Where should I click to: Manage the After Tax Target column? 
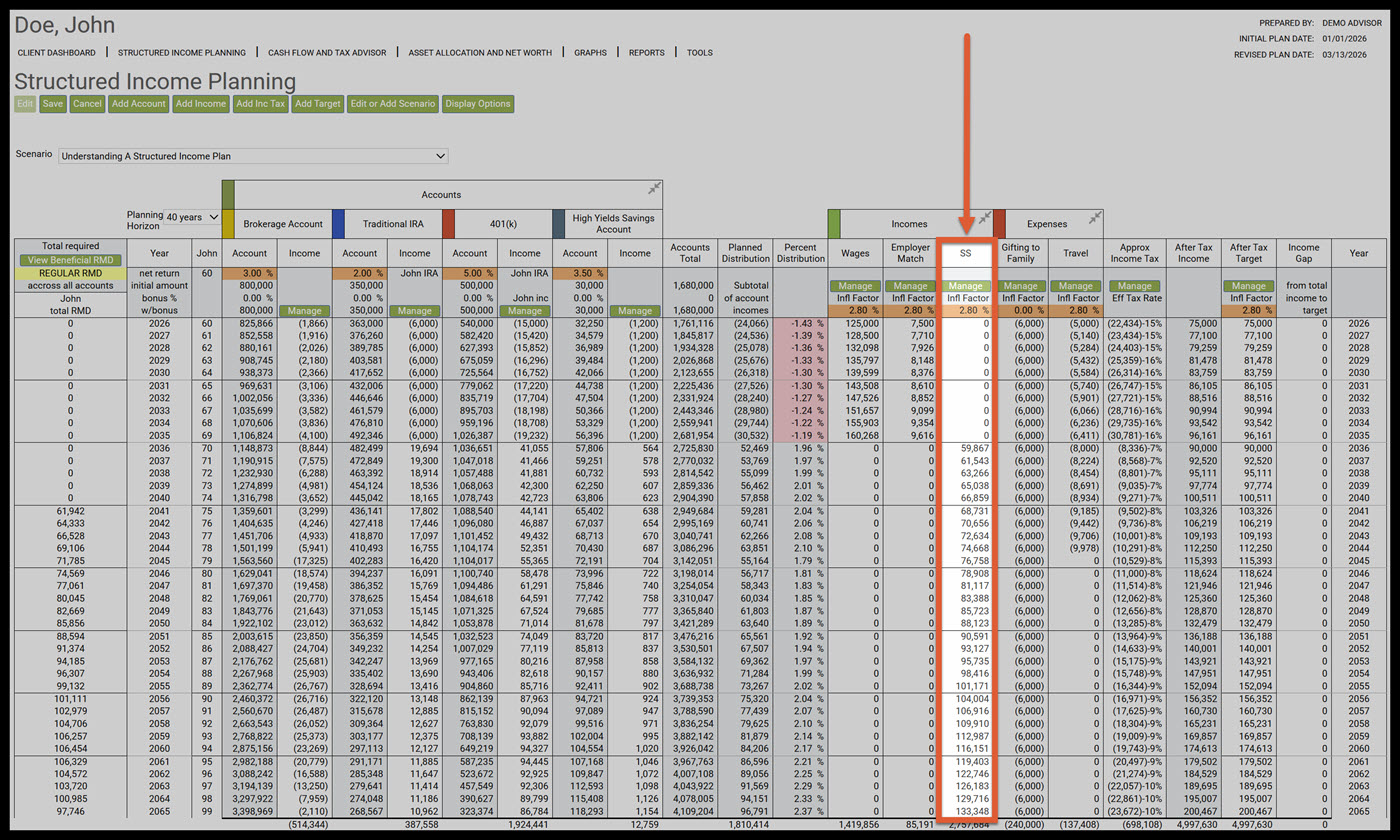coord(1251,286)
